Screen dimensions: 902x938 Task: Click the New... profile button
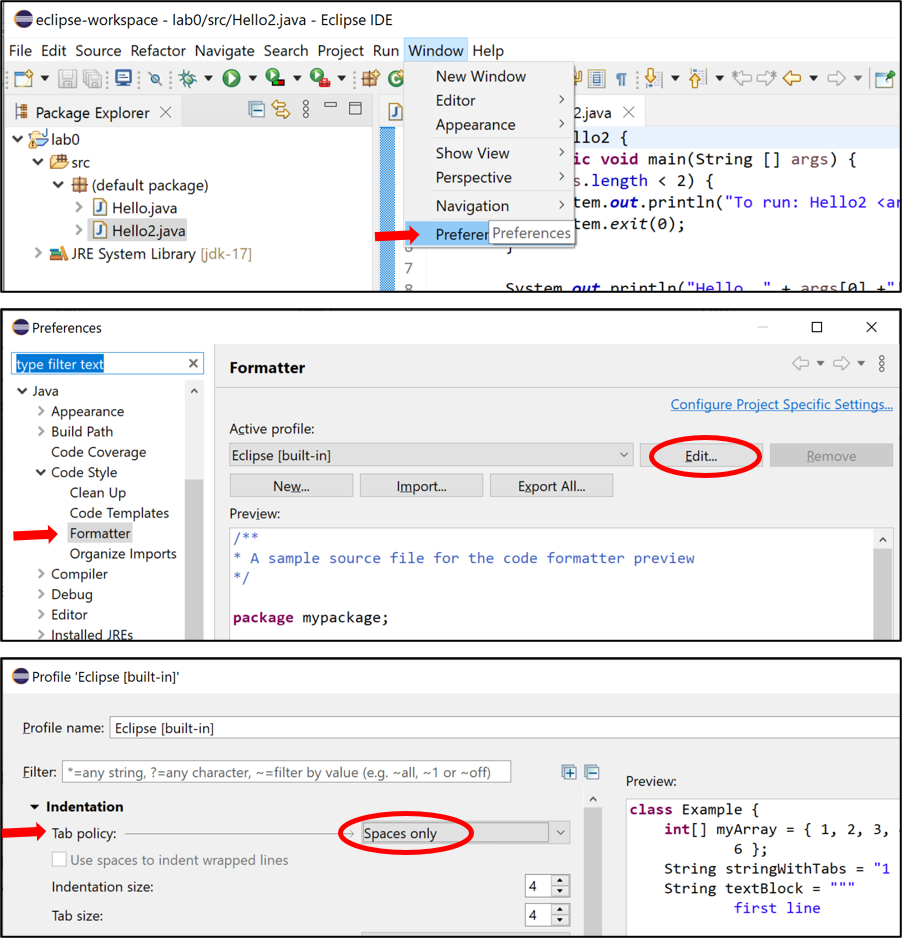[291, 486]
